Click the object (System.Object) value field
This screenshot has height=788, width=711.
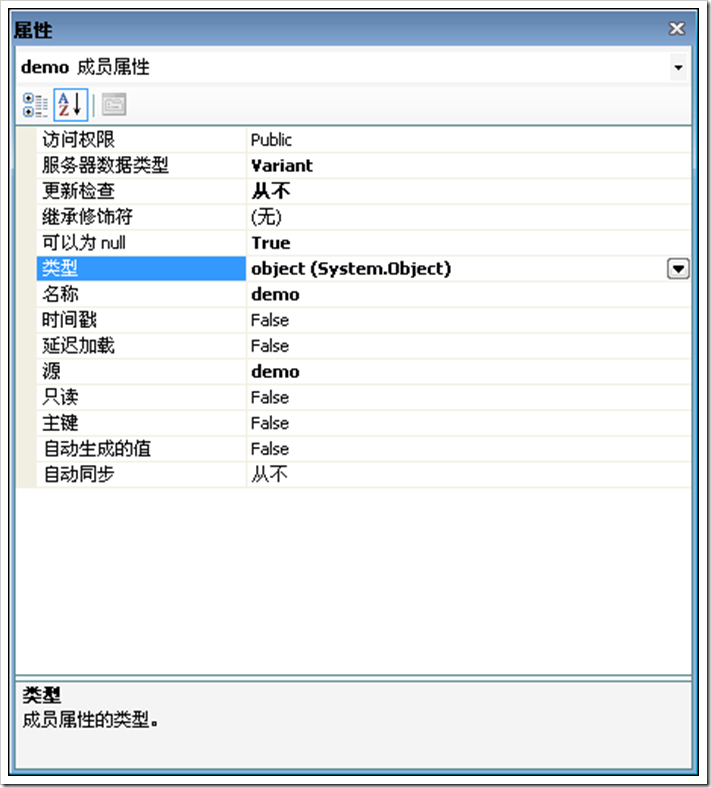click(x=456, y=268)
